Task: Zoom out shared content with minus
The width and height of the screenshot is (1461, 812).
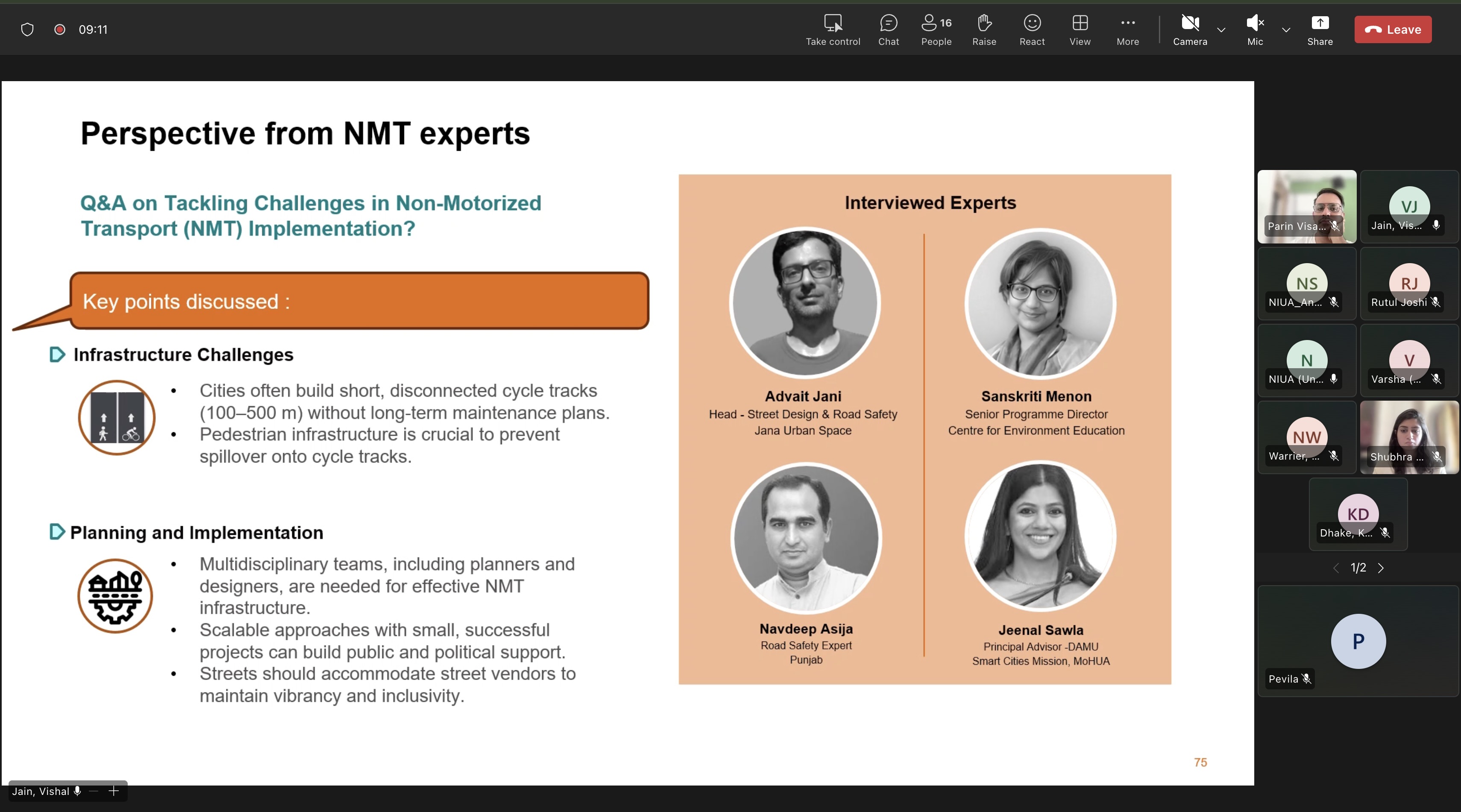Action: [x=94, y=791]
